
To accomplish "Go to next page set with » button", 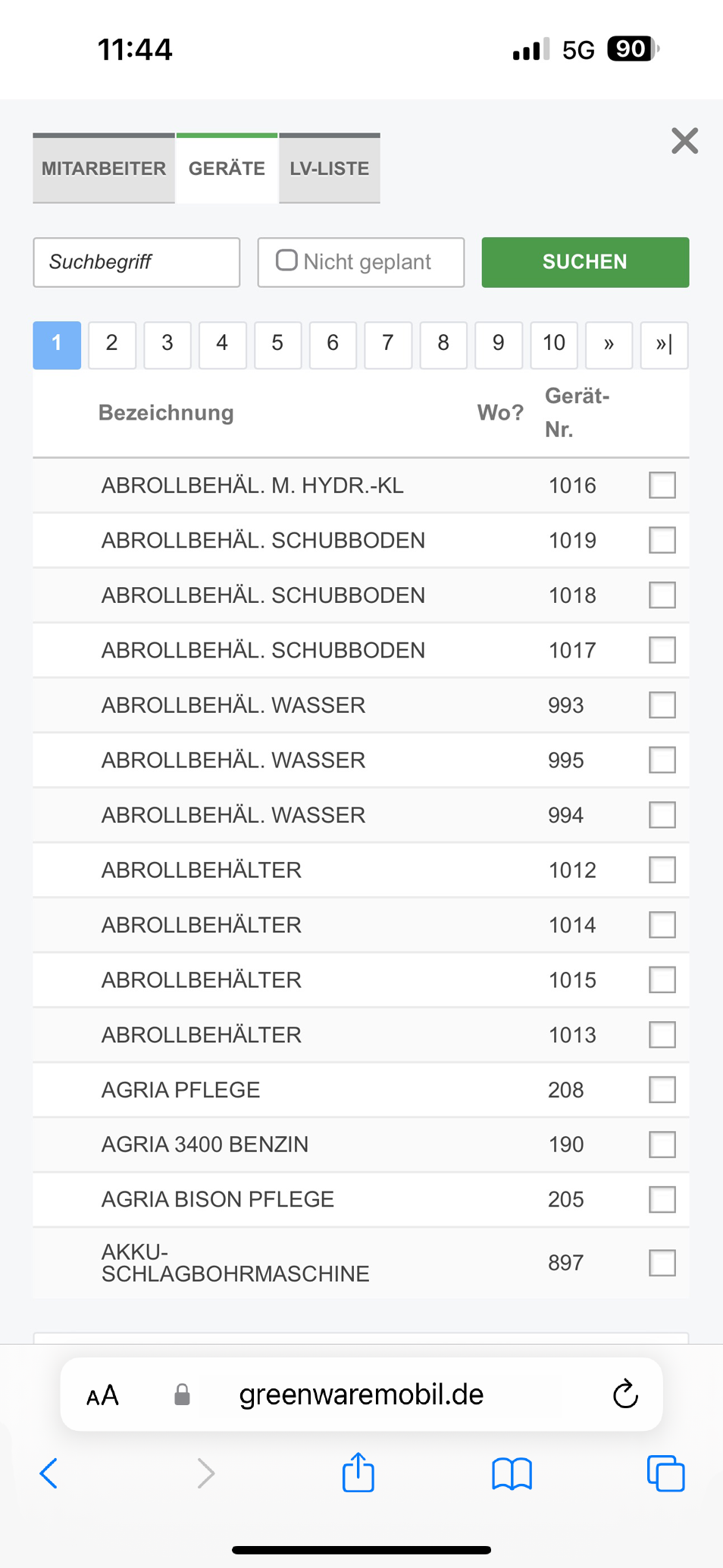I will [x=609, y=345].
